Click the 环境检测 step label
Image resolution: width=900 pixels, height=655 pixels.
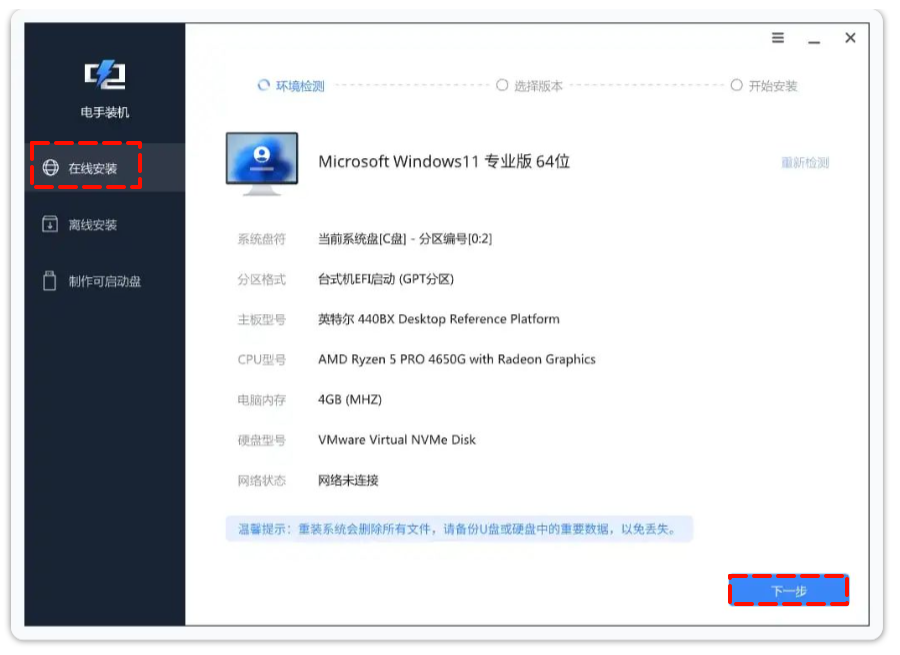coord(300,86)
